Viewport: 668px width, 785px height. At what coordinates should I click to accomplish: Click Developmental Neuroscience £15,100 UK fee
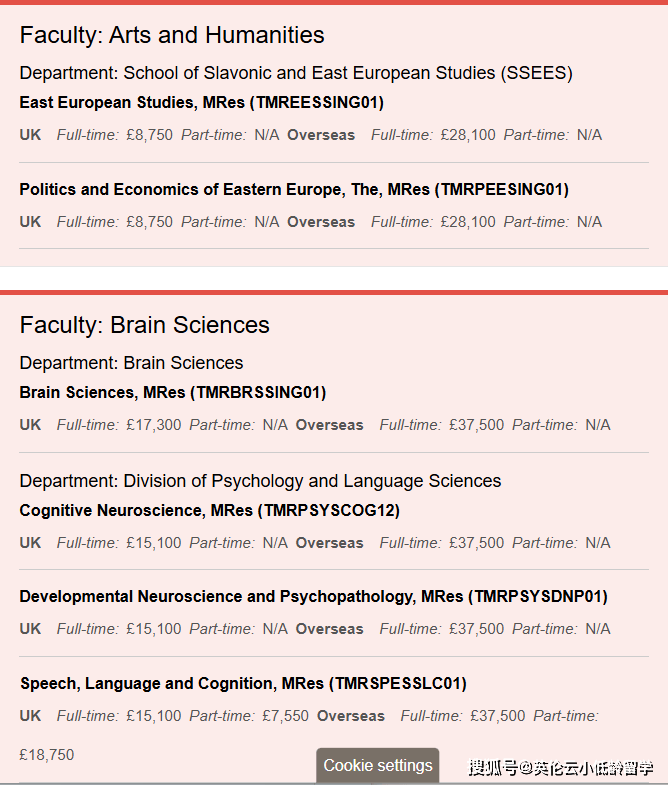(x=154, y=629)
